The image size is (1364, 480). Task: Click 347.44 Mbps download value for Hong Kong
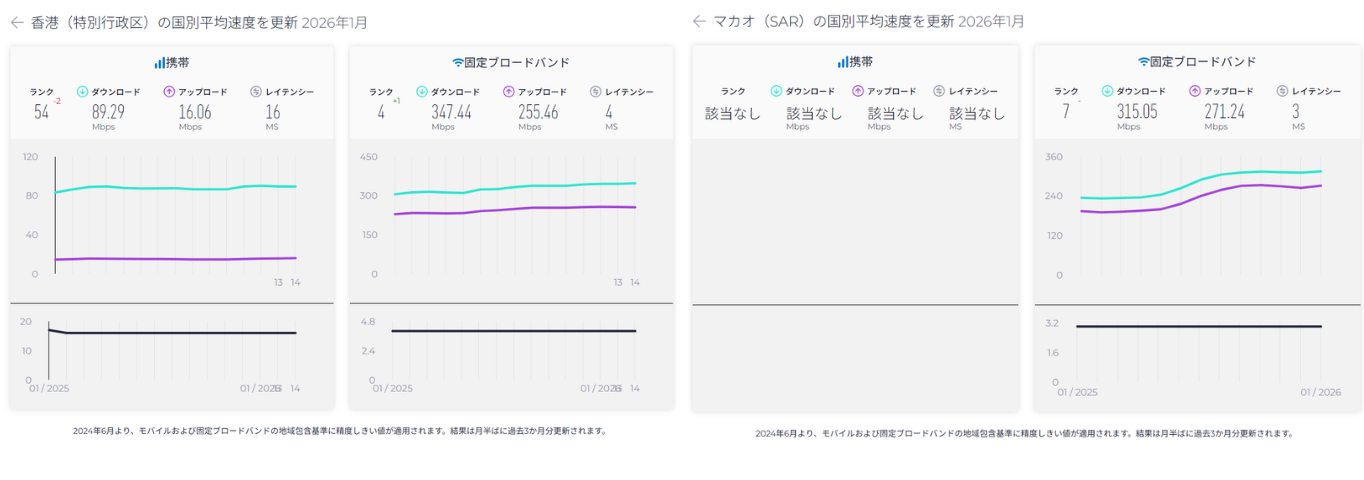pyautogui.click(x=451, y=112)
